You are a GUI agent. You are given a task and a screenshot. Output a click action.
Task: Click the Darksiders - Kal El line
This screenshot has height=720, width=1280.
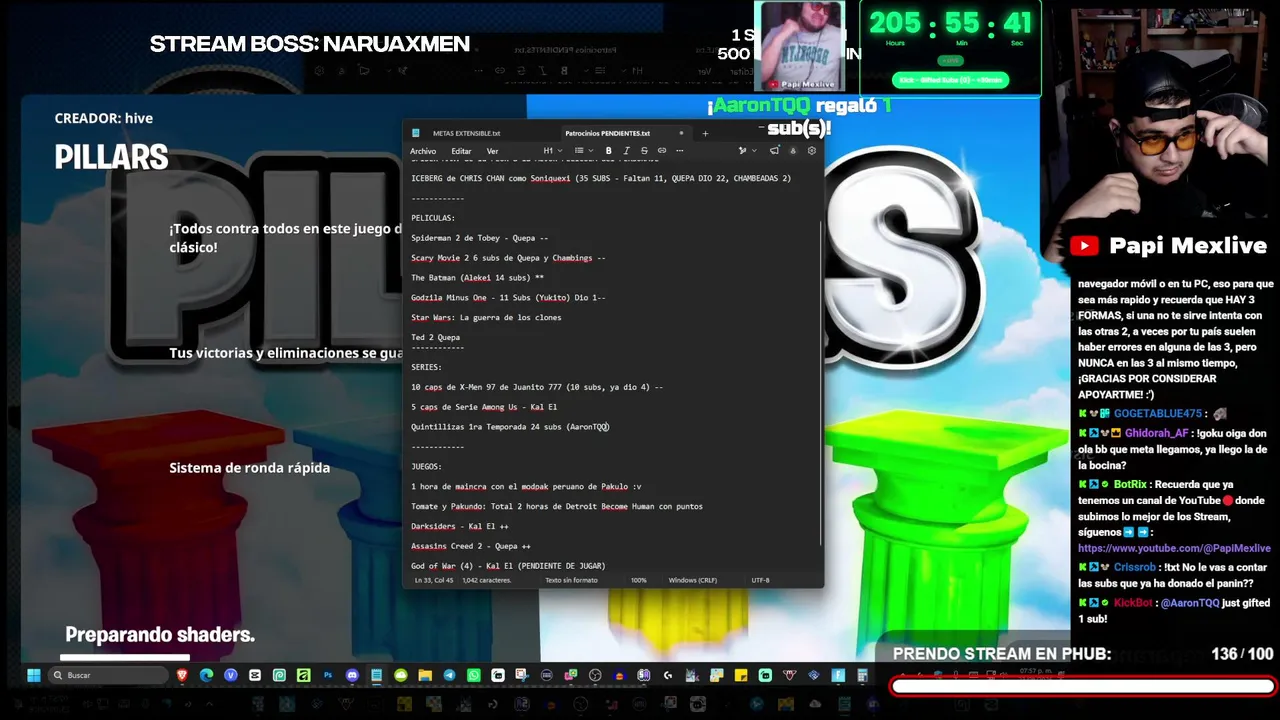click(460, 527)
